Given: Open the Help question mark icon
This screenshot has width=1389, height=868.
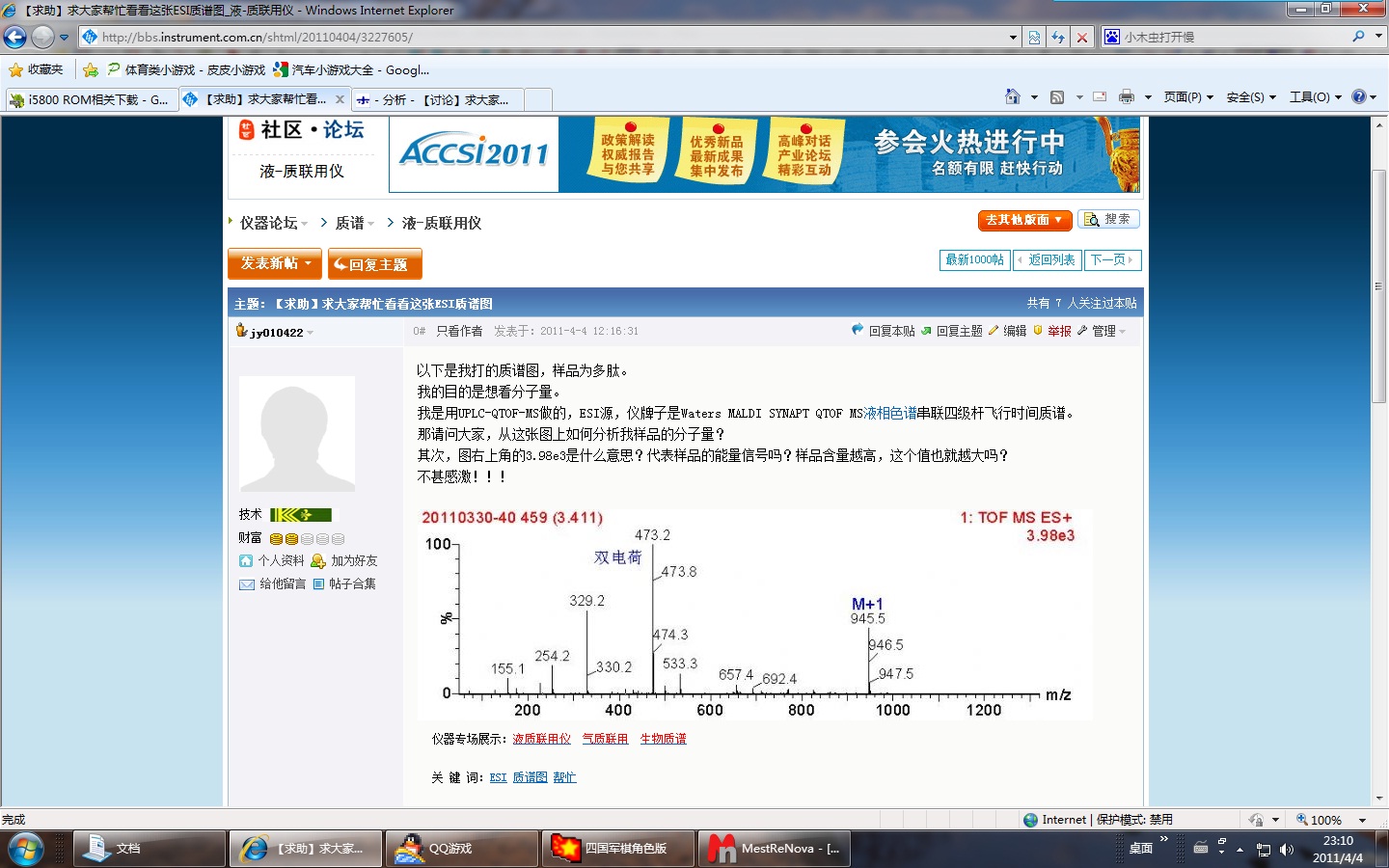Looking at the screenshot, I should (x=1359, y=96).
